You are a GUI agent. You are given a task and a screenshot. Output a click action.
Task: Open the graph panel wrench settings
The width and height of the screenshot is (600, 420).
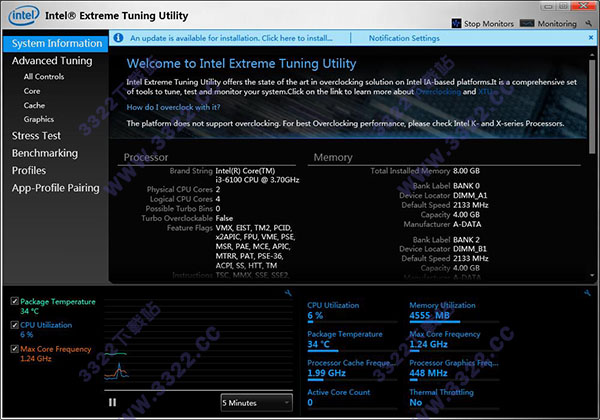coord(288,293)
